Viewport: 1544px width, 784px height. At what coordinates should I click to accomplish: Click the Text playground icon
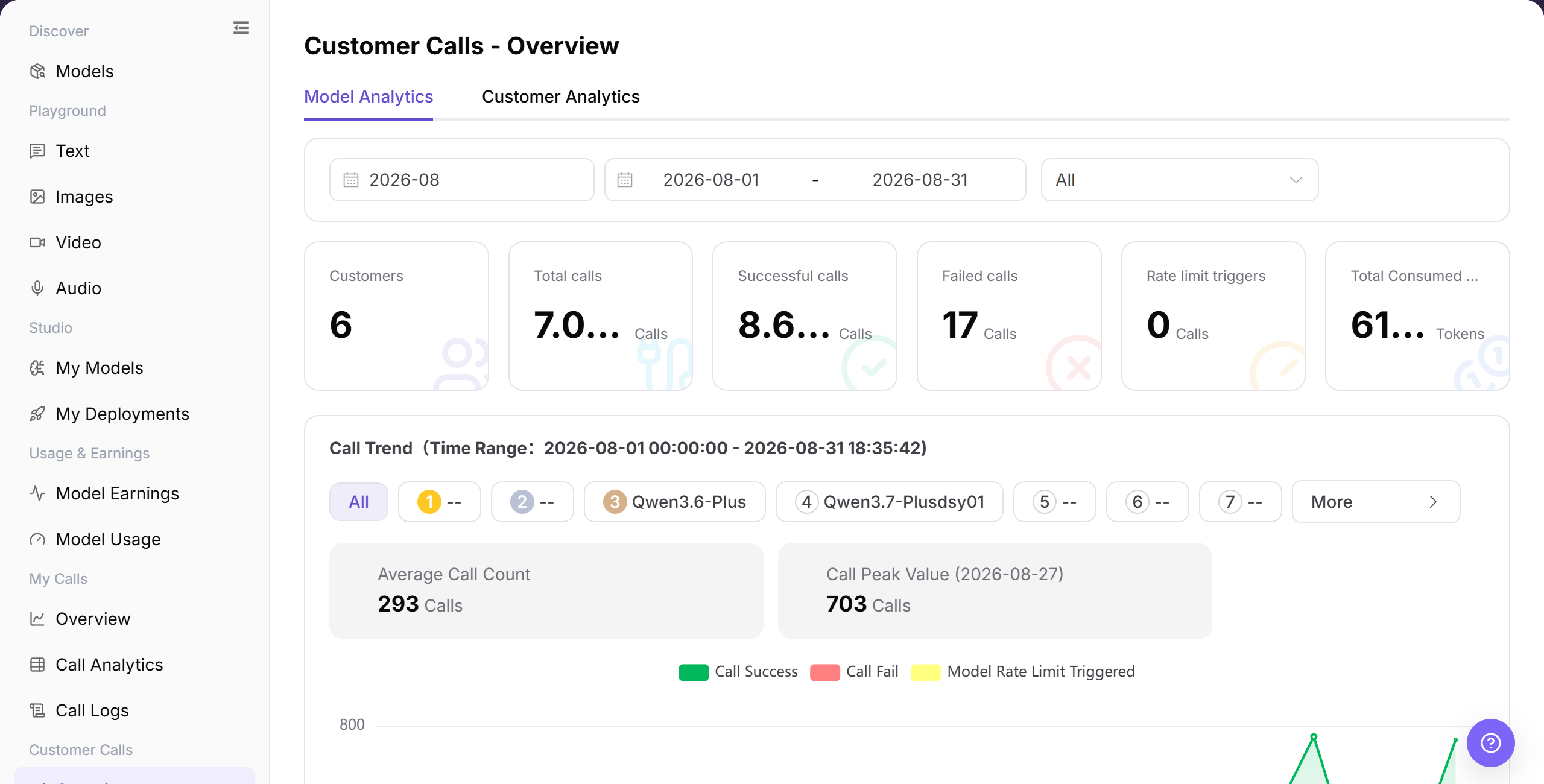[37, 151]
